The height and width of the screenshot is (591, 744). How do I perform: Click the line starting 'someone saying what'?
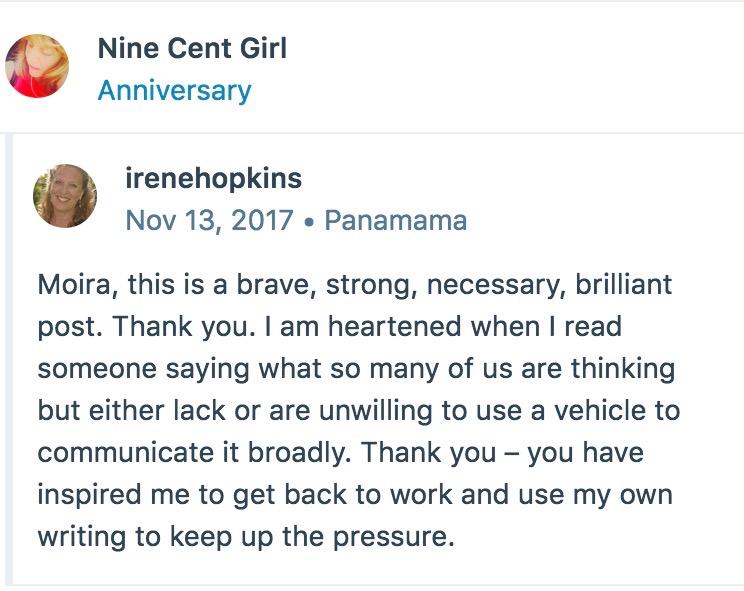355,369
